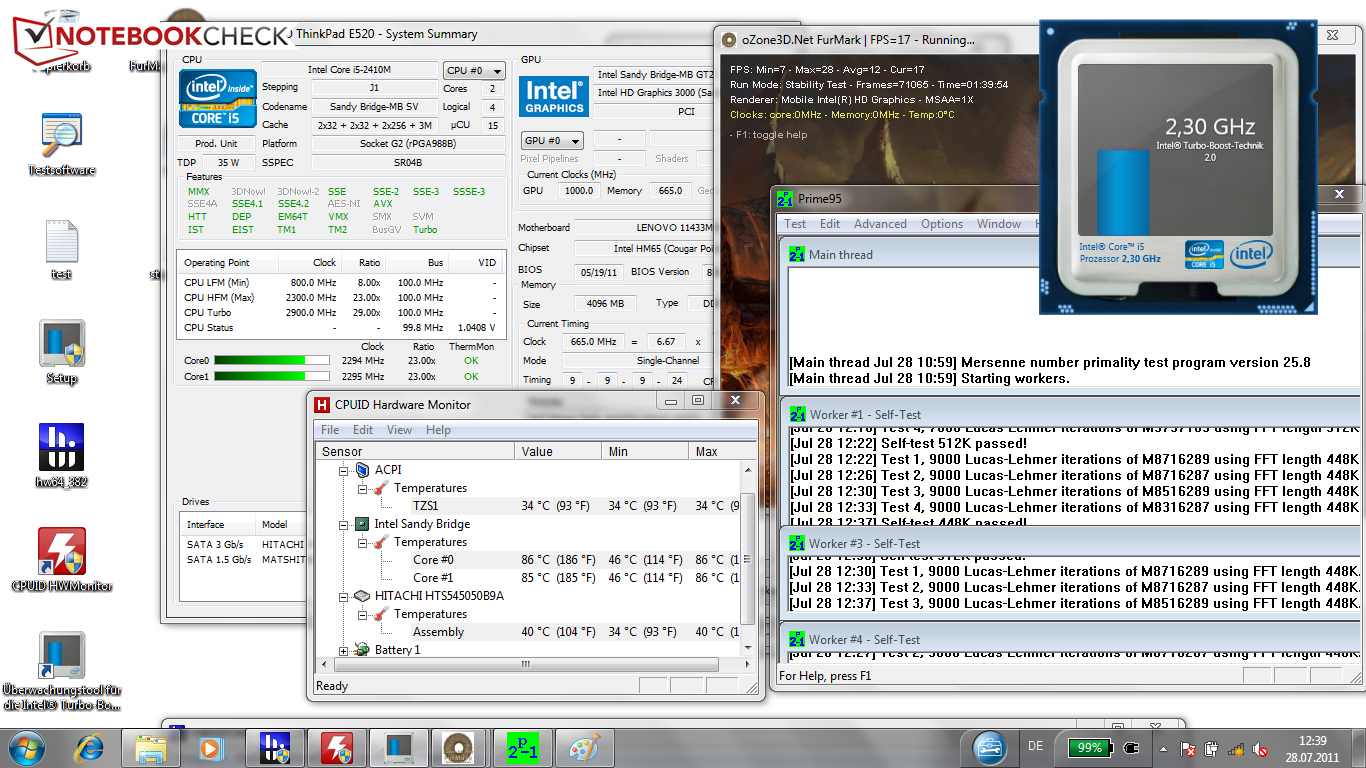Image resolution: width=1366 pixels, height=768 pixels.
Task: Collapse Temperatures under Intel Sandy Bridge
Action: coord(362,542)
